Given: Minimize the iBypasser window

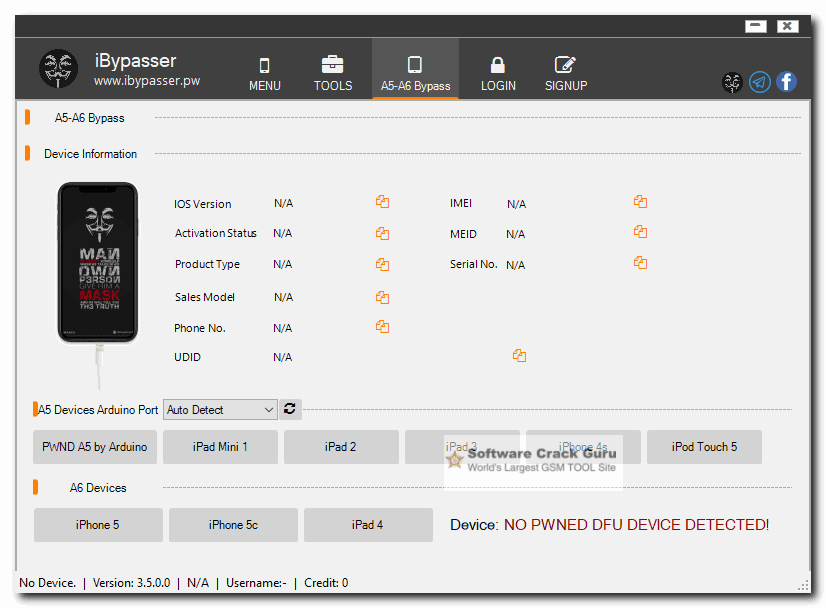Looking at the screenshot, I should coord(755,26).
